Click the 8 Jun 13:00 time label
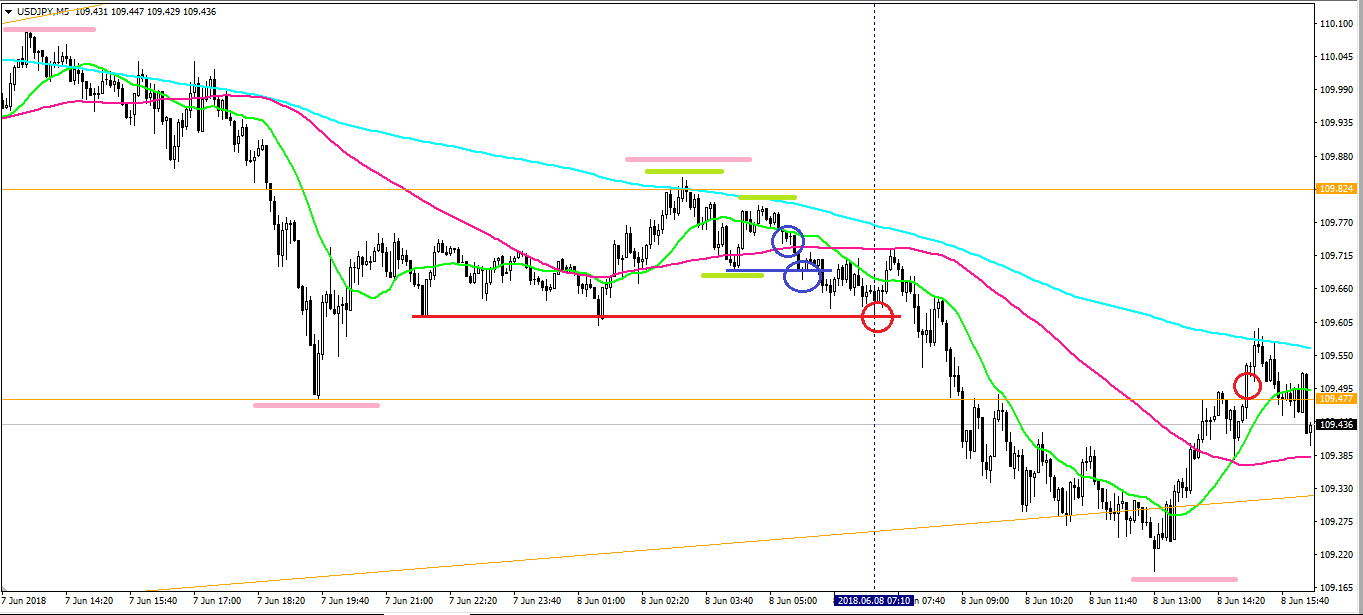1363x615 pixels. point(1177,601)
